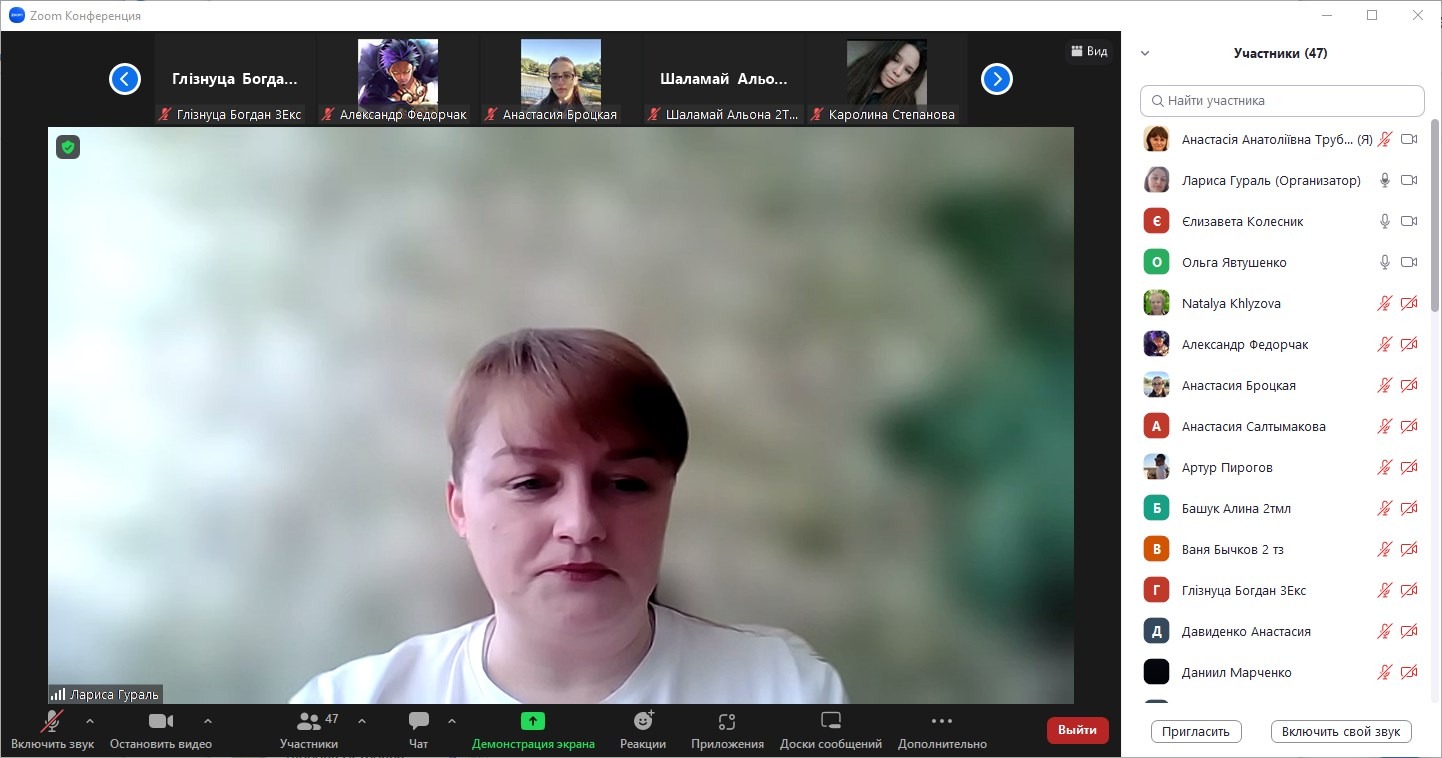The height and width of the screenshot is (758, 1442).
Task: Click Лариса Гураль camera icon in list
Action: coord(1409,180)
